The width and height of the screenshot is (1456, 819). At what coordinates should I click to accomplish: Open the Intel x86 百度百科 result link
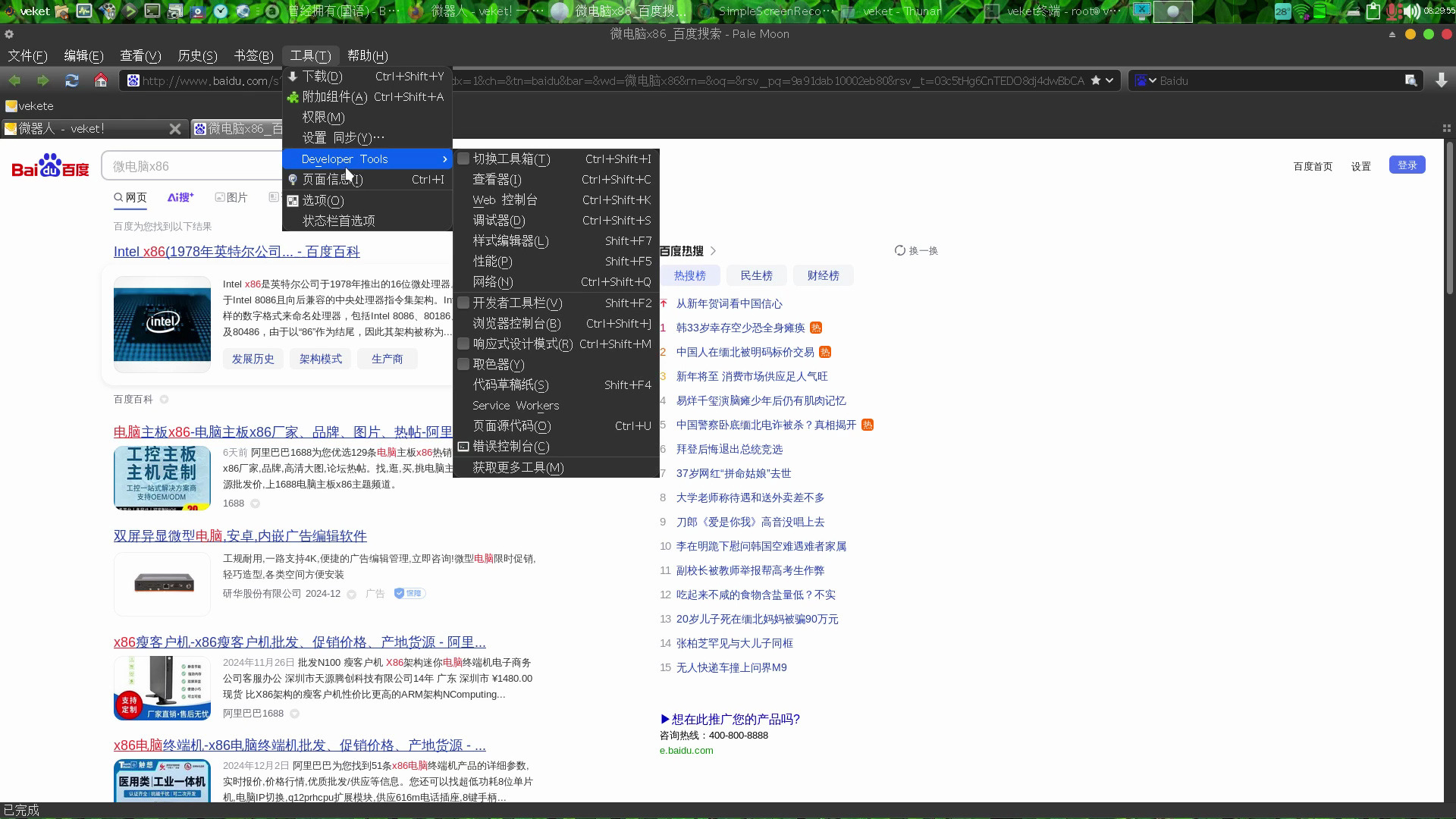pos(237,252)
